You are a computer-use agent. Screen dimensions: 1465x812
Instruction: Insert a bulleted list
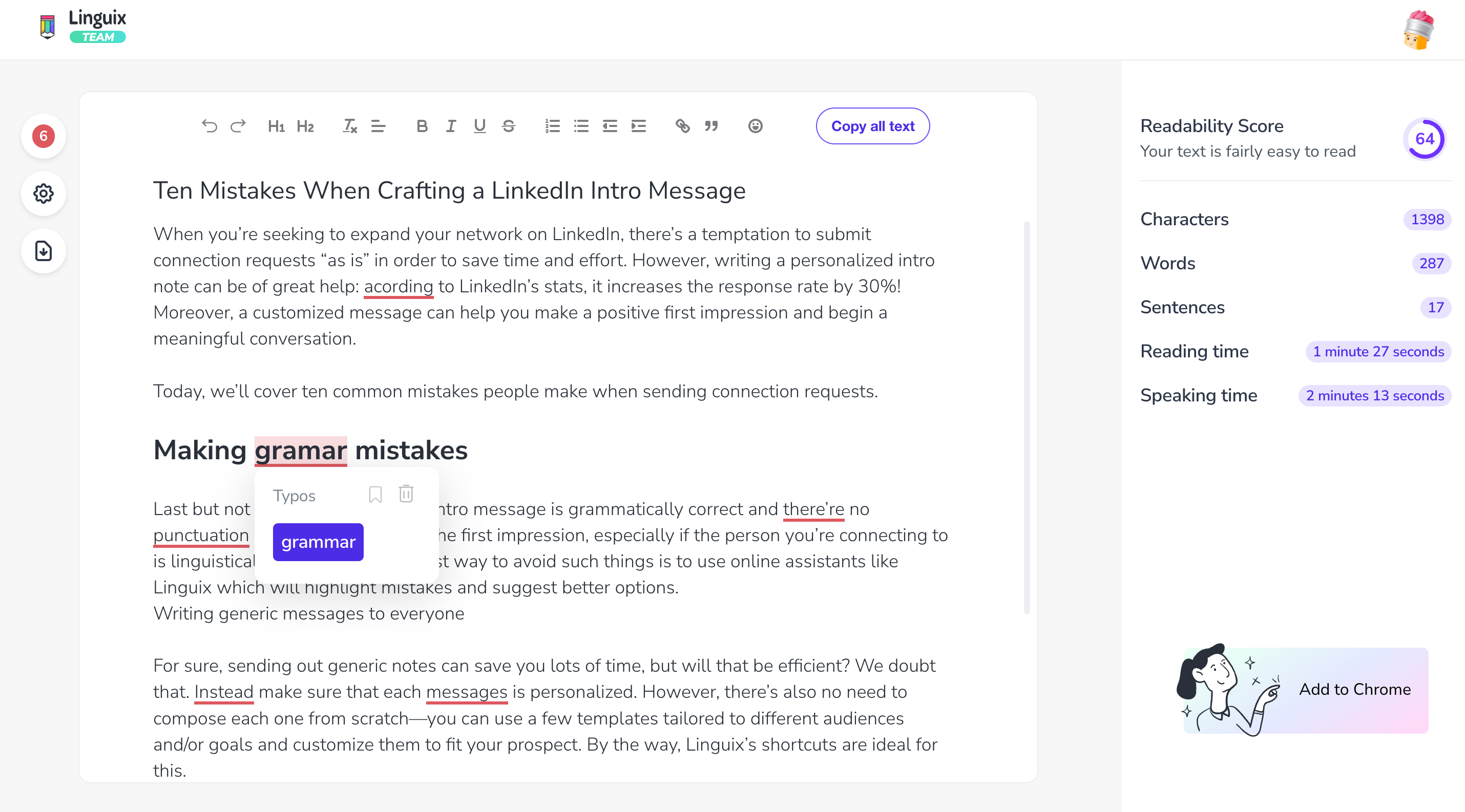point(581,126)
